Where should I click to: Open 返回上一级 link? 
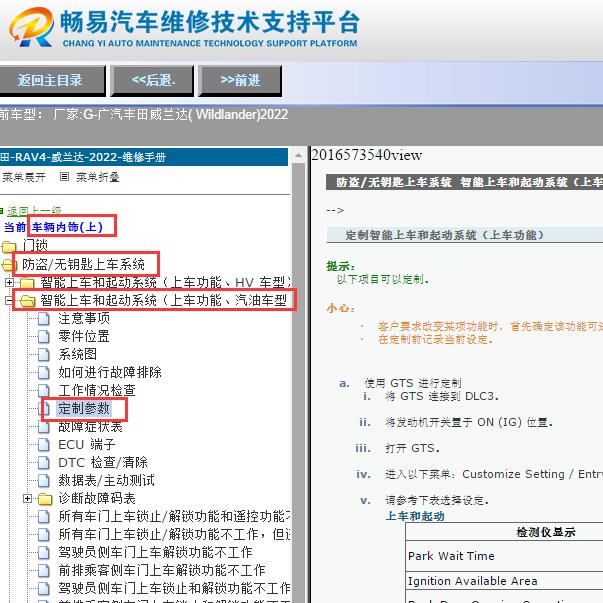point(34,210)
